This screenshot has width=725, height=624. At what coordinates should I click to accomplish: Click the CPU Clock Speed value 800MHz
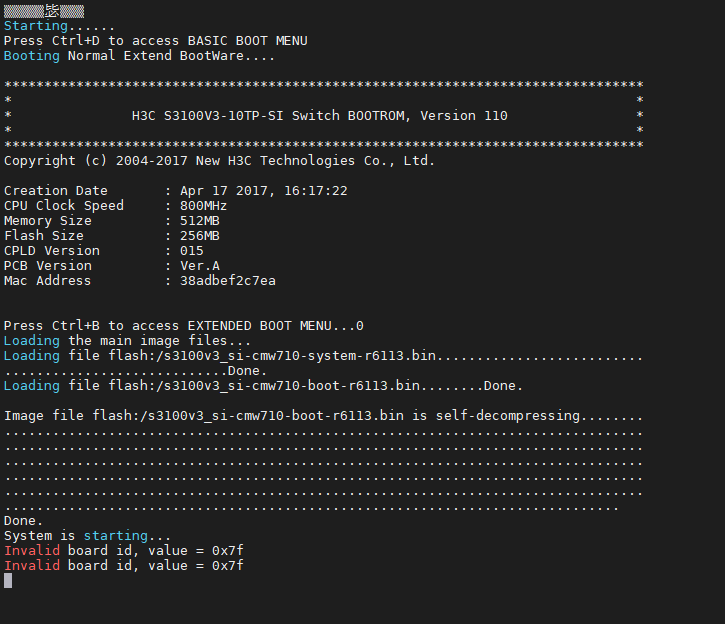click(x=203, y=206)
